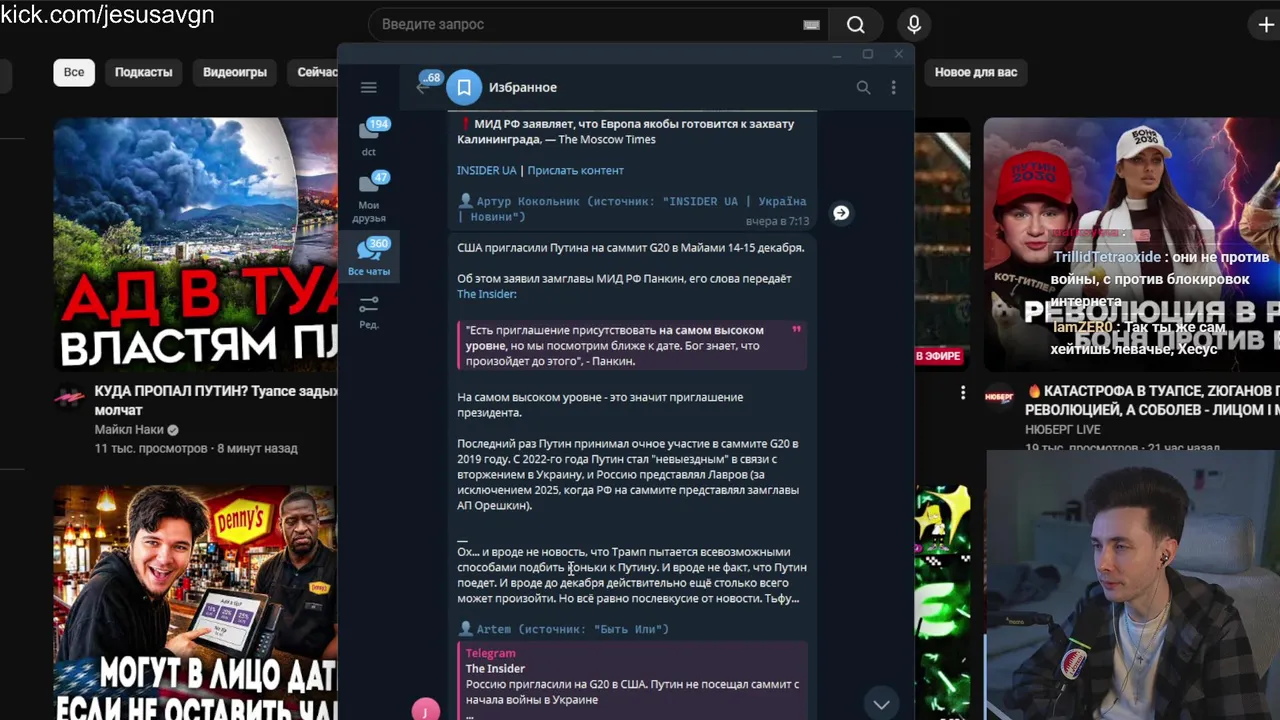Open НЮБЕРГ LIVE channel avatar
This screenshot has width=1280, height=720.
tap(999, 397)
